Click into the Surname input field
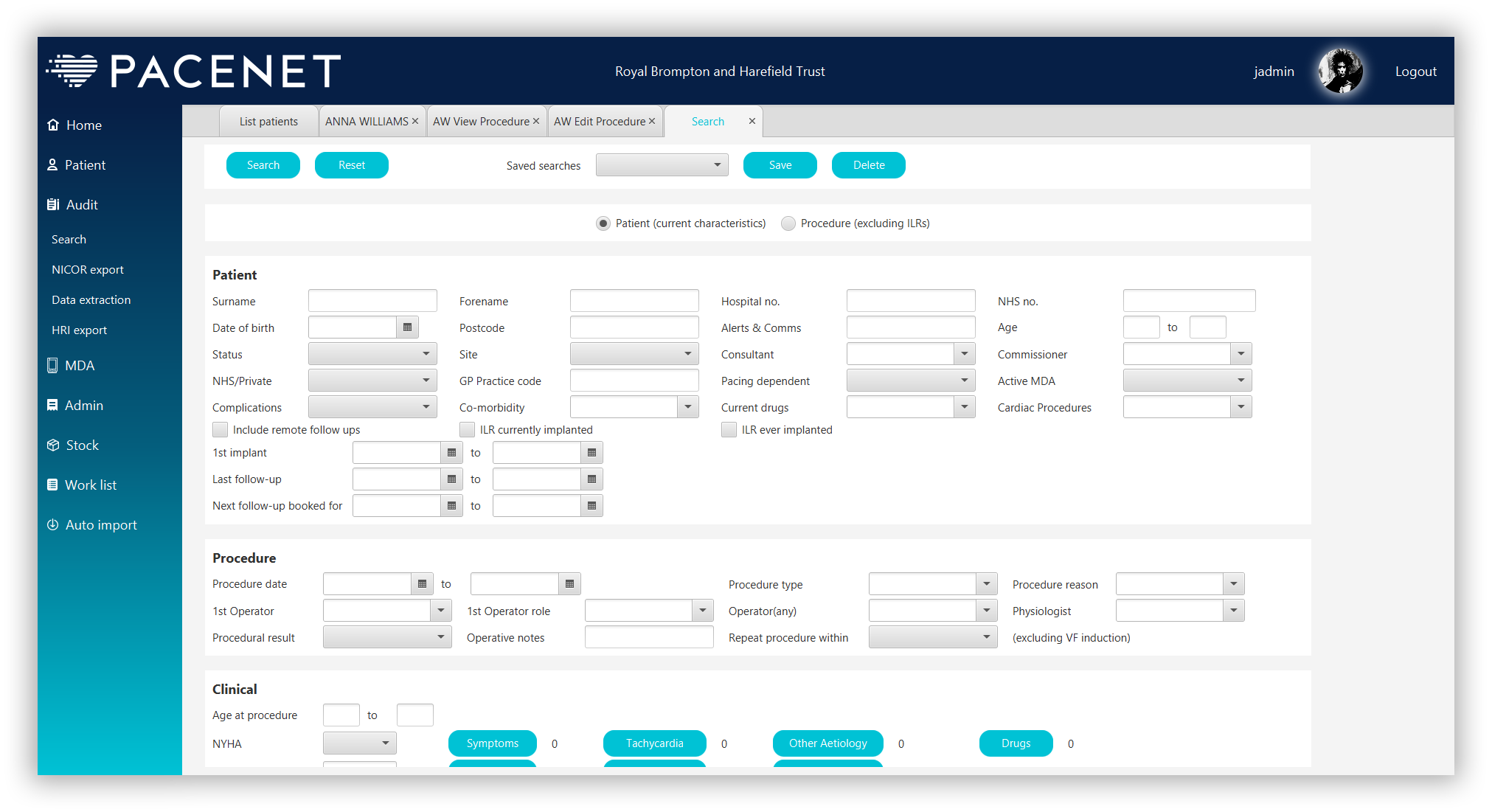1492x812 pixels. click(372, 301)
